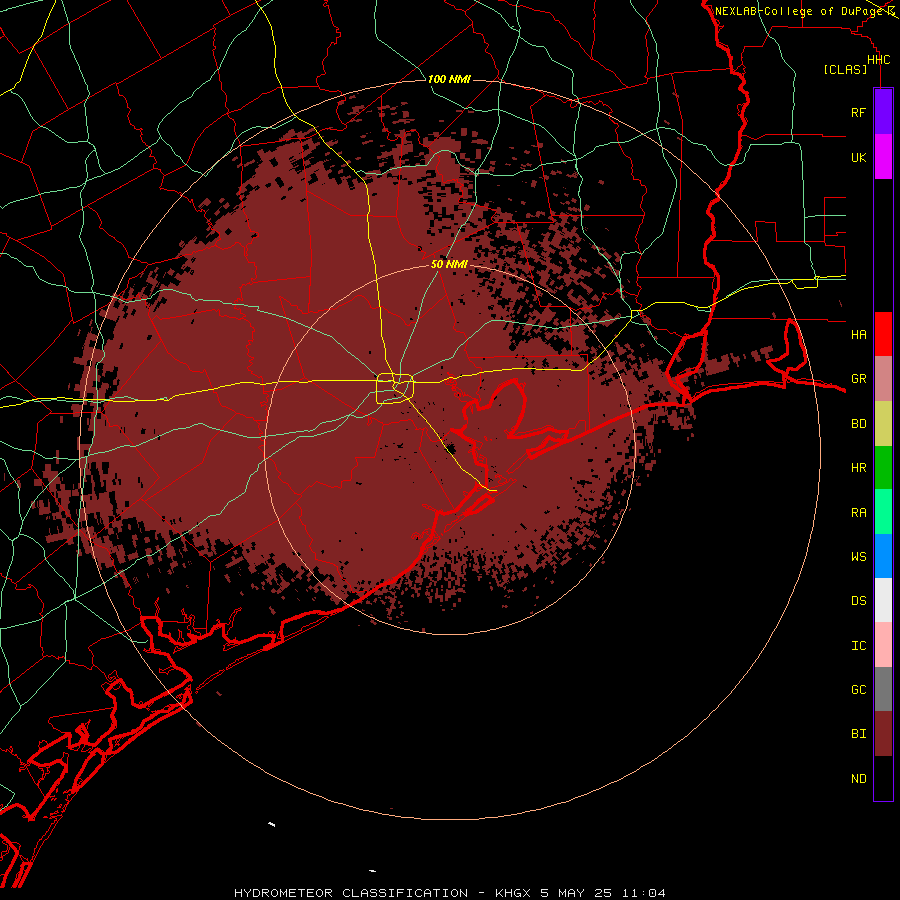Screen dimensions: 900x900
Task: Click the UK magenta legend swatch
Action: pos(883,157)
